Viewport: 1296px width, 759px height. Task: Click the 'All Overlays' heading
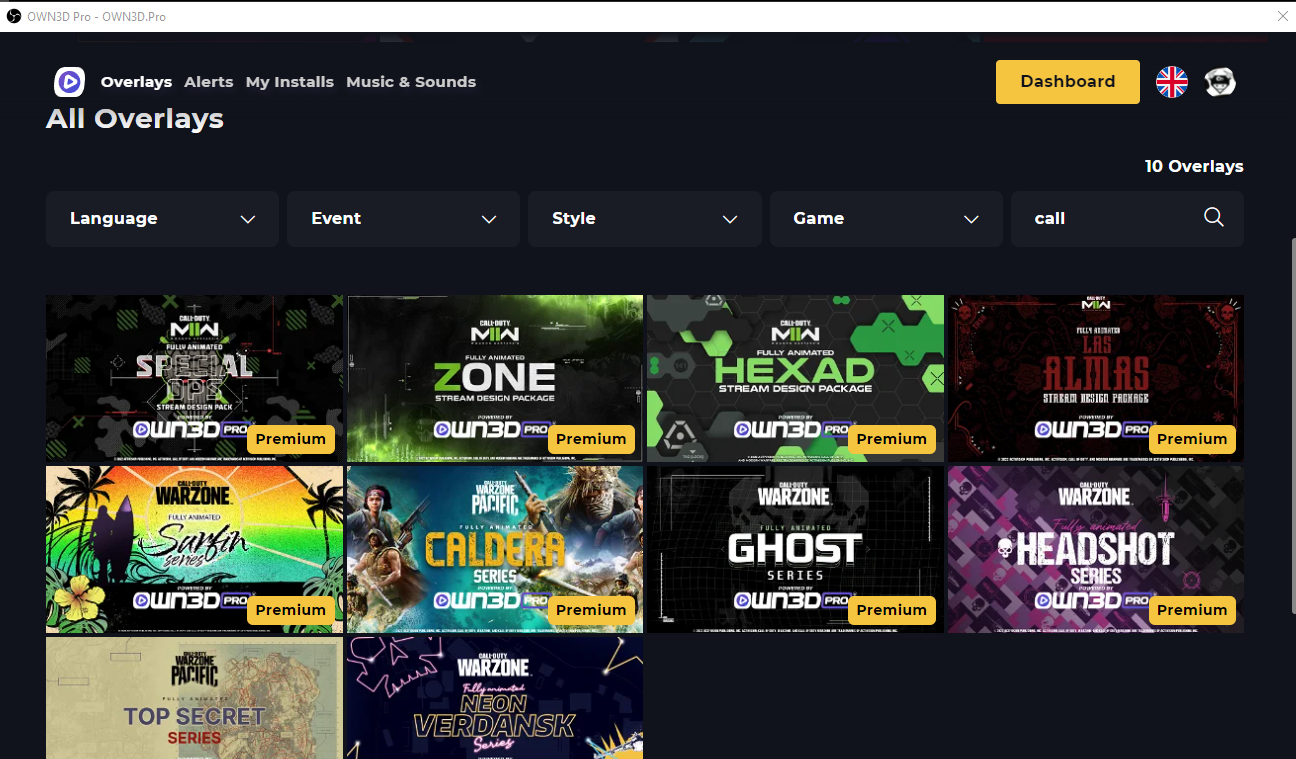pyautogui.click(x=135, y=119)
